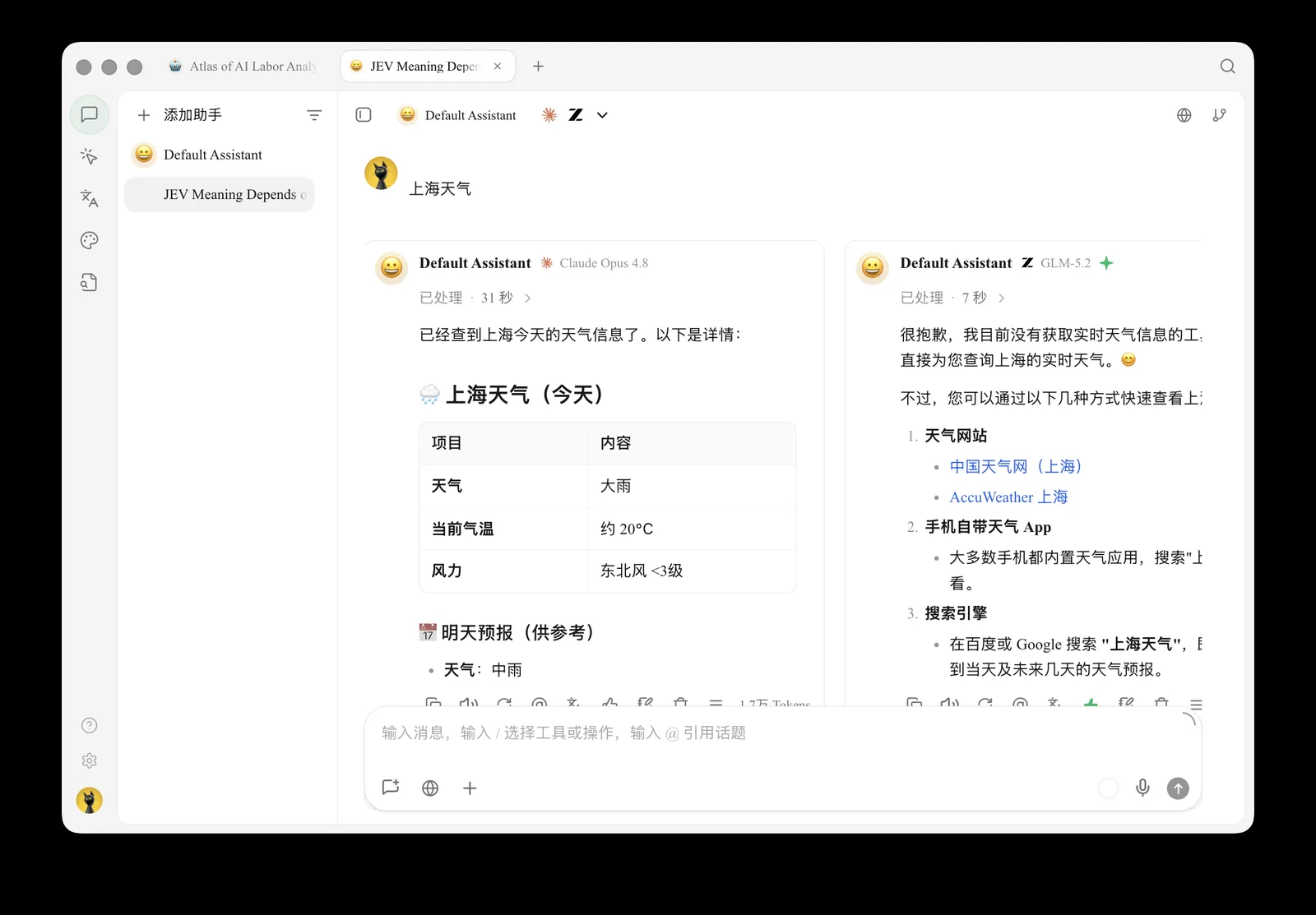The width and height of the screenshot is (1316, 915).
Task: Click Default Assistant name in the header
Action: 470,115
